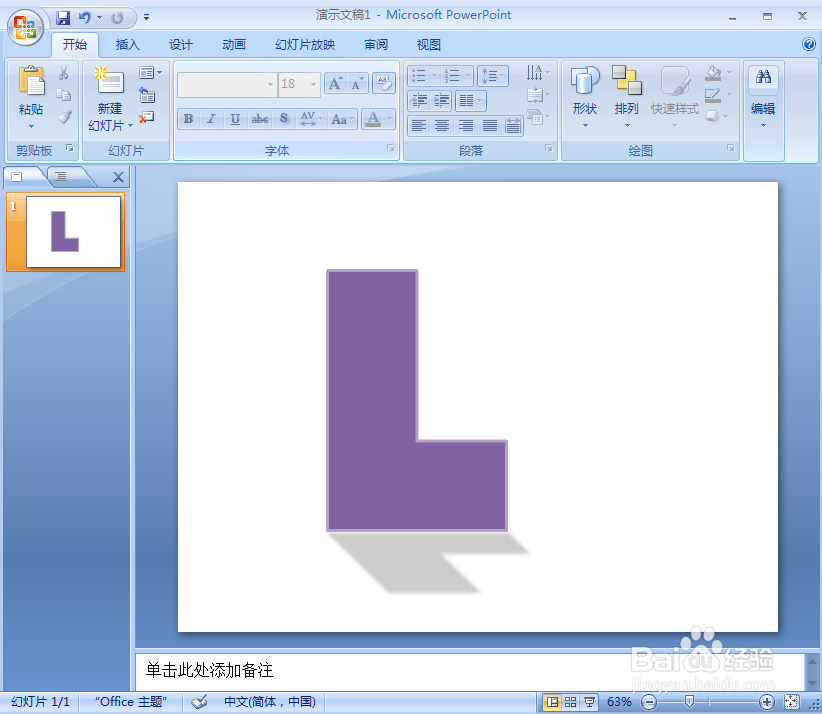Click the Find binoculars Editing icon

pyautogui.click(x=763, y=78)
